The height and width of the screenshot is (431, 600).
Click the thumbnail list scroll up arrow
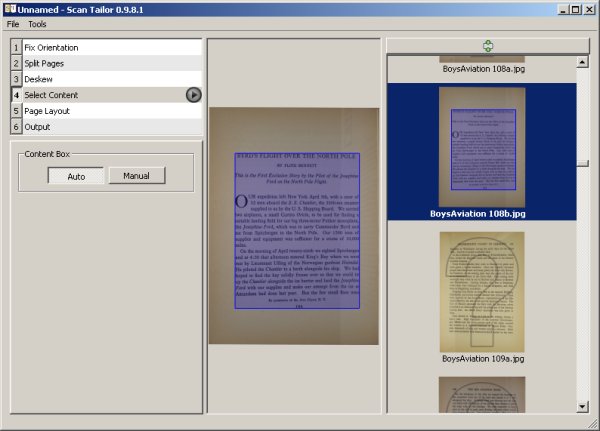coord(582,62)
